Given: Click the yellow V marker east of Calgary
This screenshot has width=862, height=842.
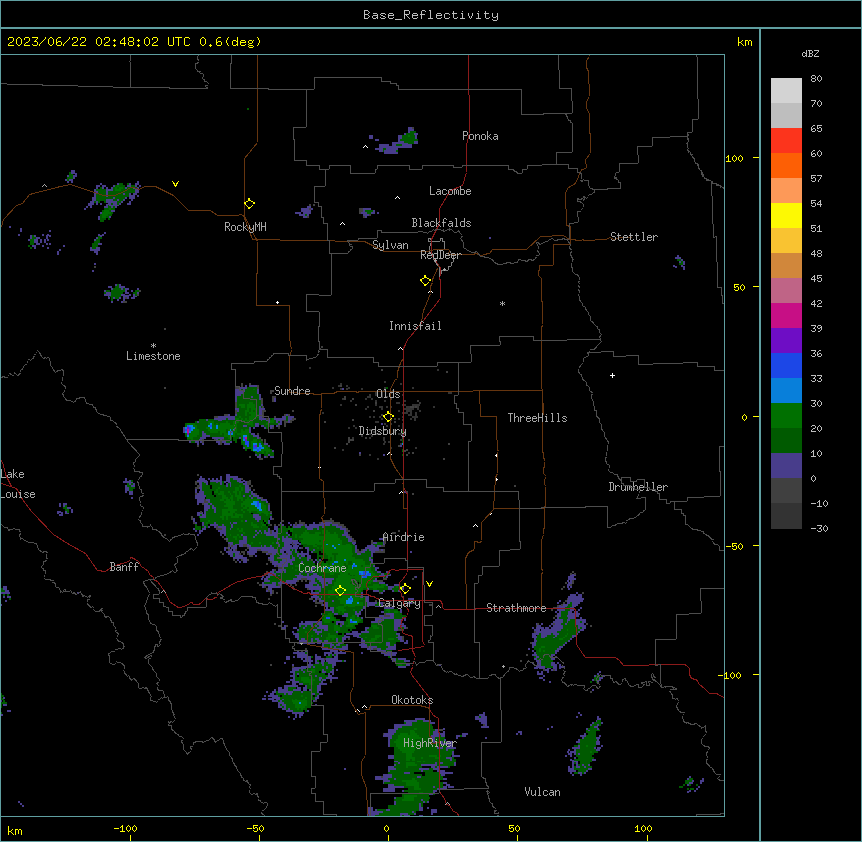Looking at the screenshot, I should coord(429,584).
